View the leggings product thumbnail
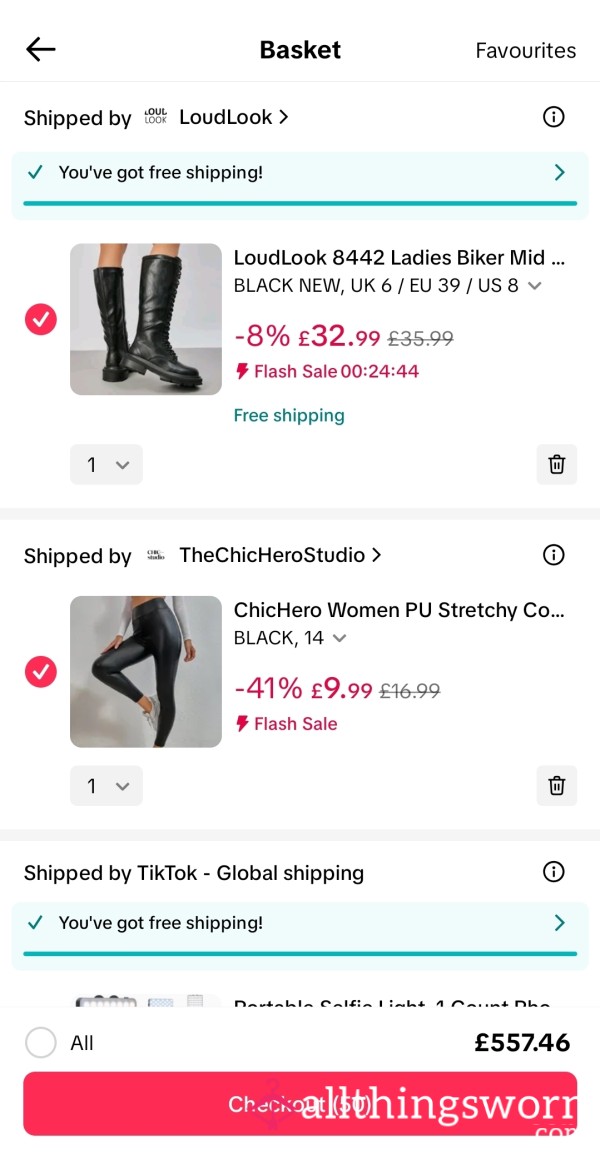 (145, 671)
